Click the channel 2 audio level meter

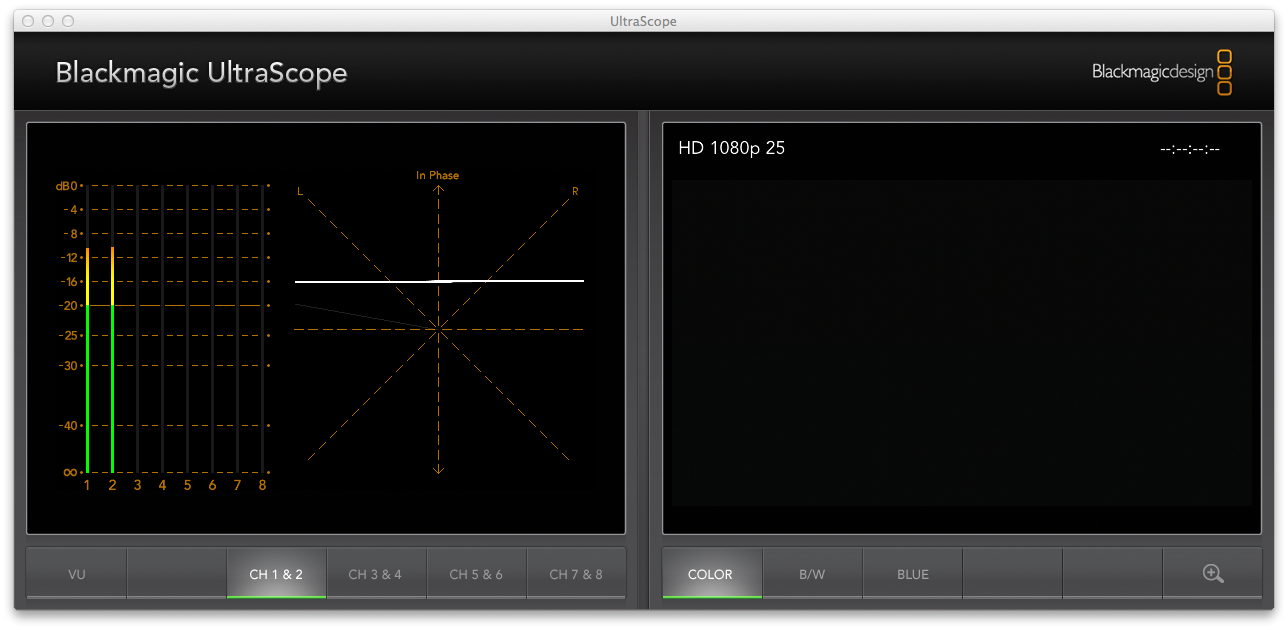point(113,328)
